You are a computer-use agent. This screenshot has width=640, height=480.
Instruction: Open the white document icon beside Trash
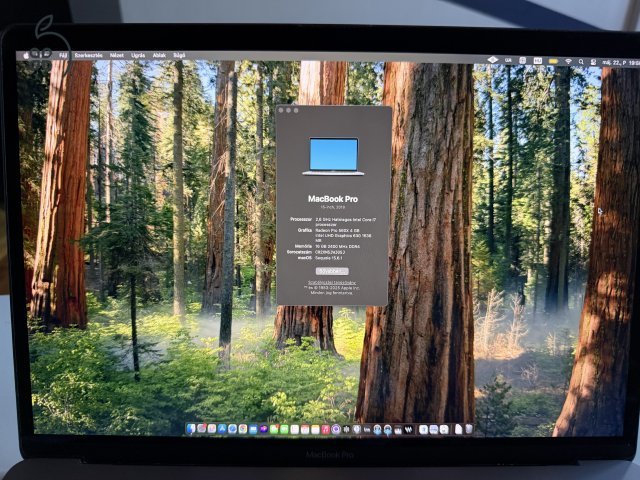pos(458,429)
